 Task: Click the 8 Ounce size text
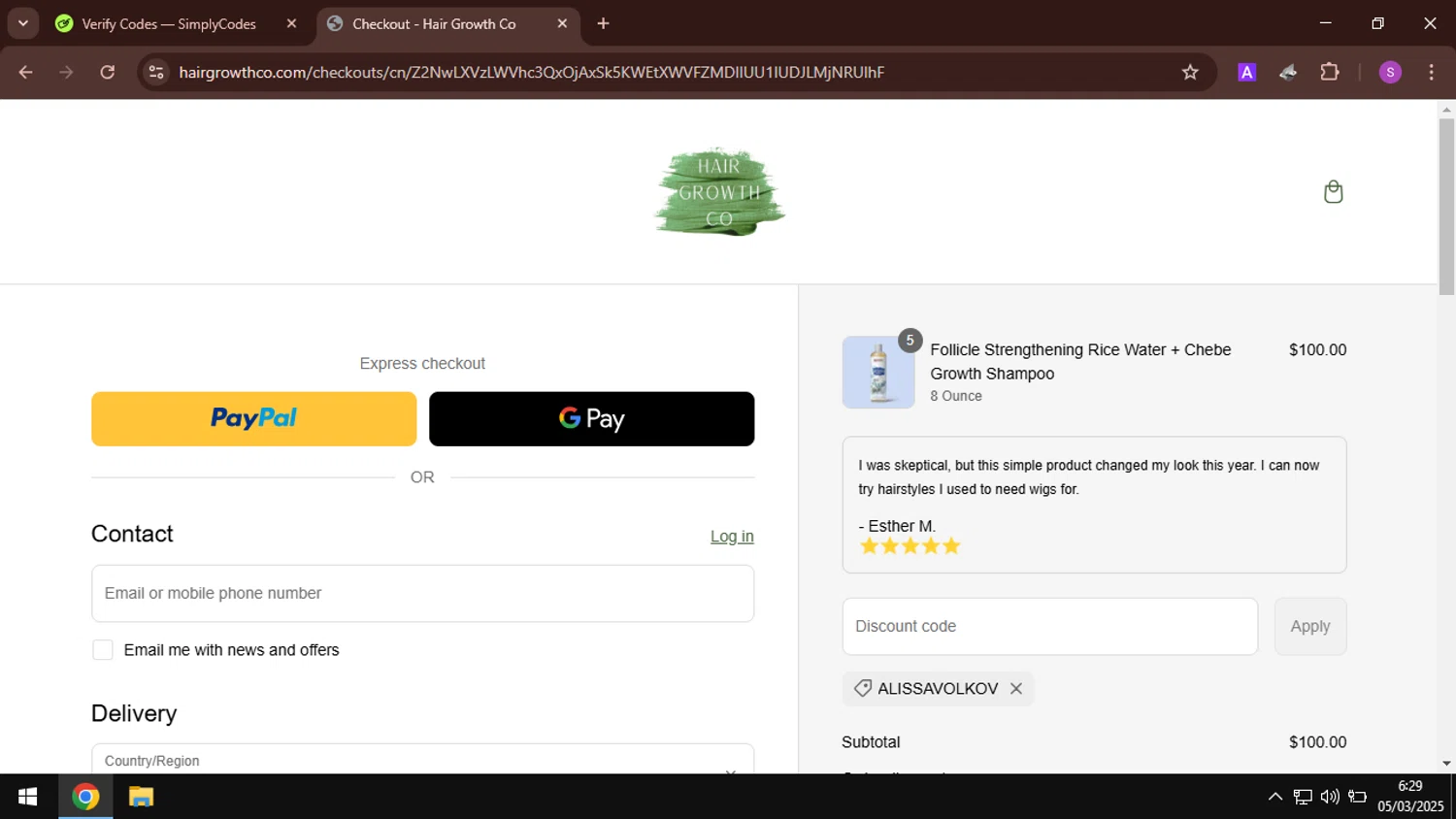[956, 396]
